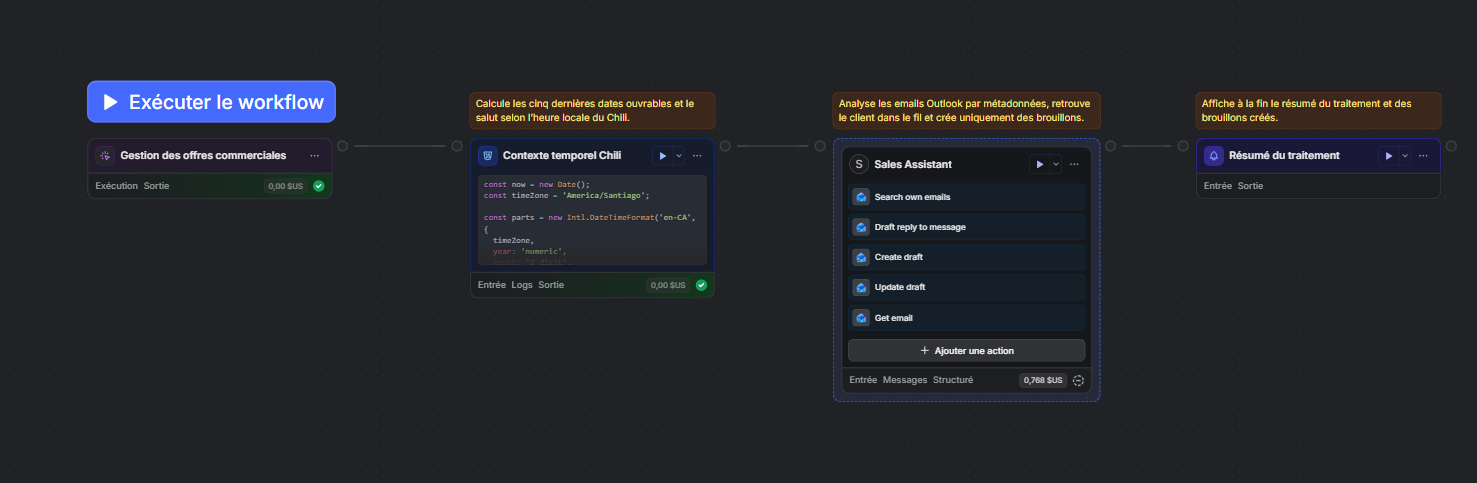Open the Messages tab of Sales Assistant

tap(905, 380)
